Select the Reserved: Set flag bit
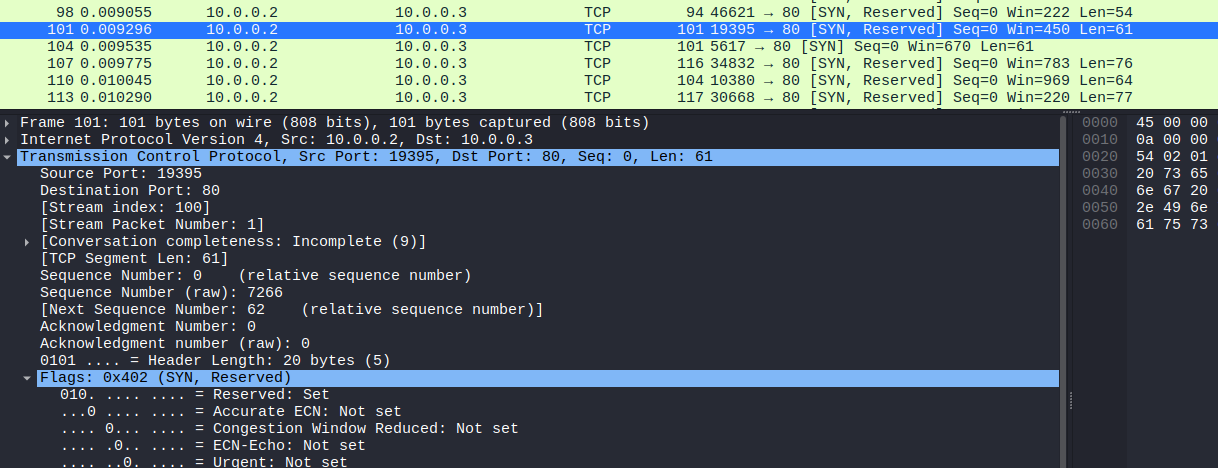1218x468 pixels. point(195,395)
